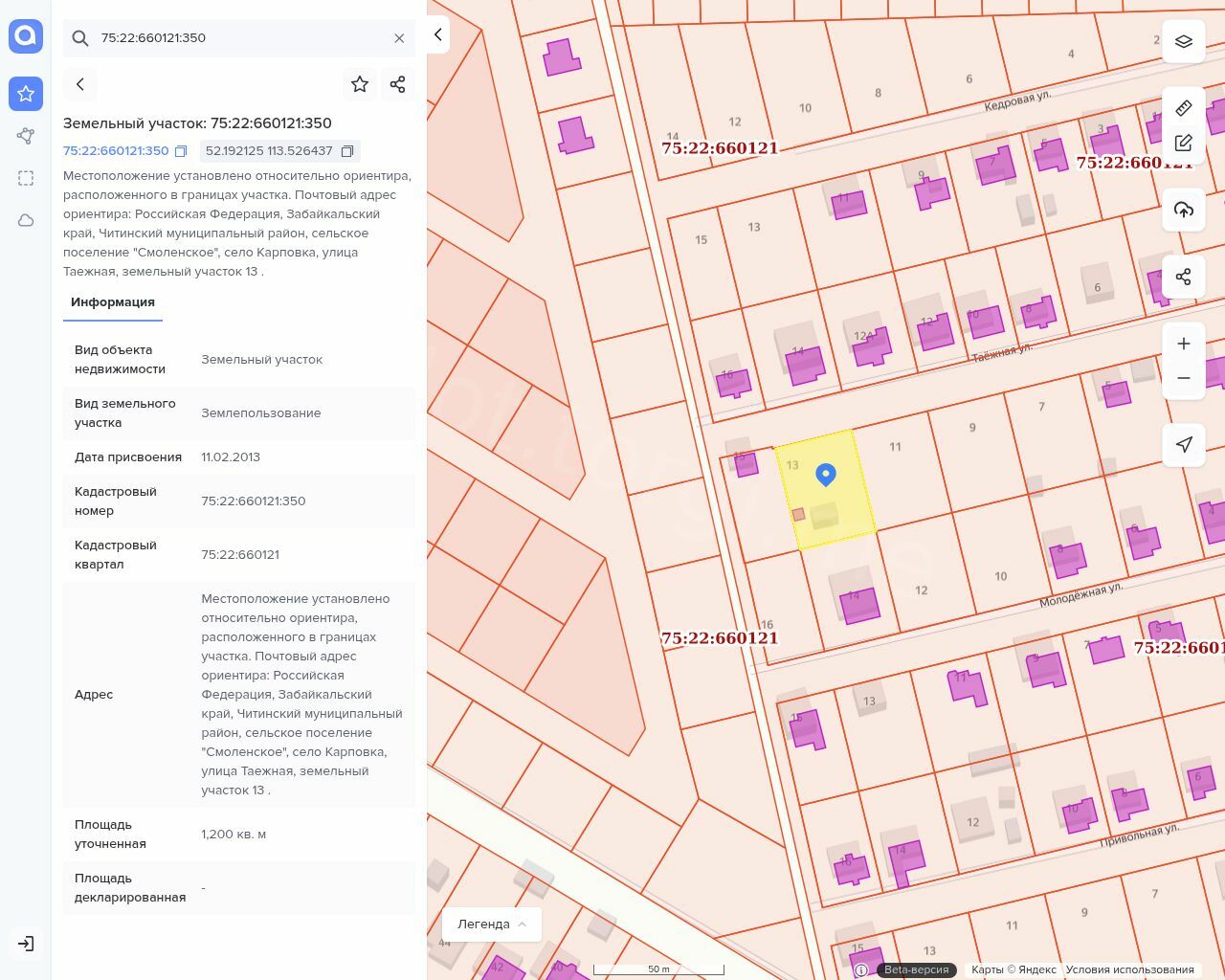Click the cadastral number link
This screenshot has width=1225, height=980.
pyautogui.click(x=116, y=151)
